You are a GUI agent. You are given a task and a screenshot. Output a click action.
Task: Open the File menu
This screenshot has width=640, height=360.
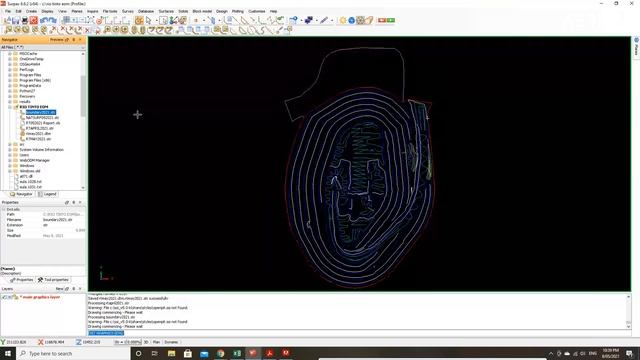tap(8, 11)
